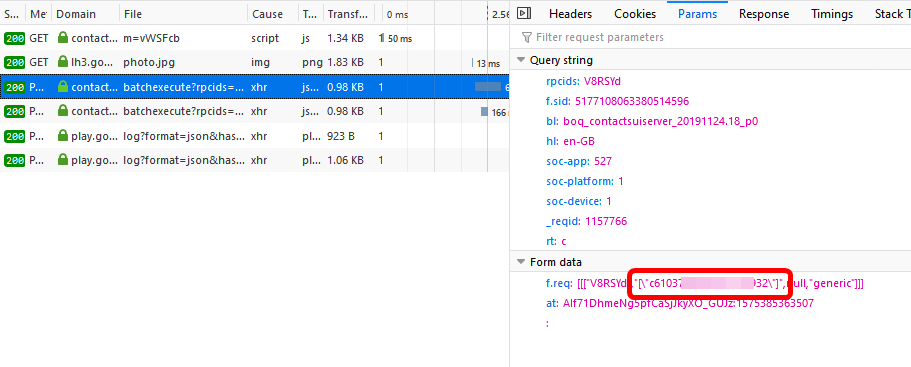Click 200 status badge on photo.jpg row
Viewport: 911px width, 367px height.
pos(14,62)
